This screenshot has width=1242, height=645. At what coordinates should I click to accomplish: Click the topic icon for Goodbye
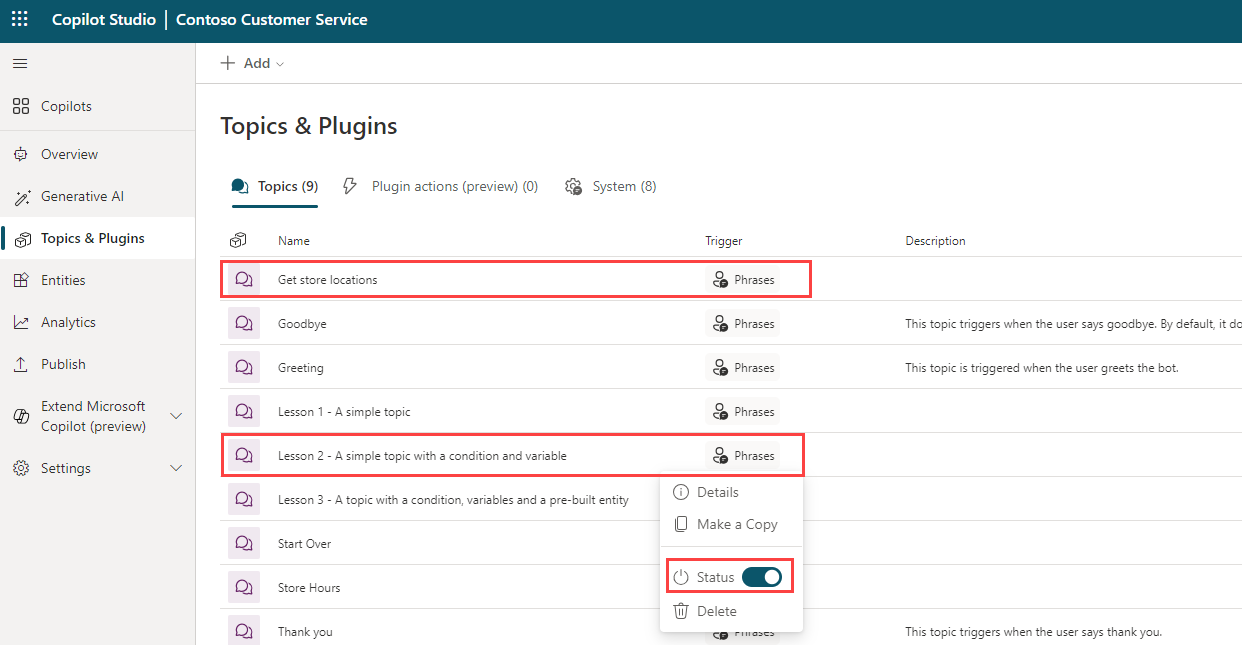pos(244,324)
